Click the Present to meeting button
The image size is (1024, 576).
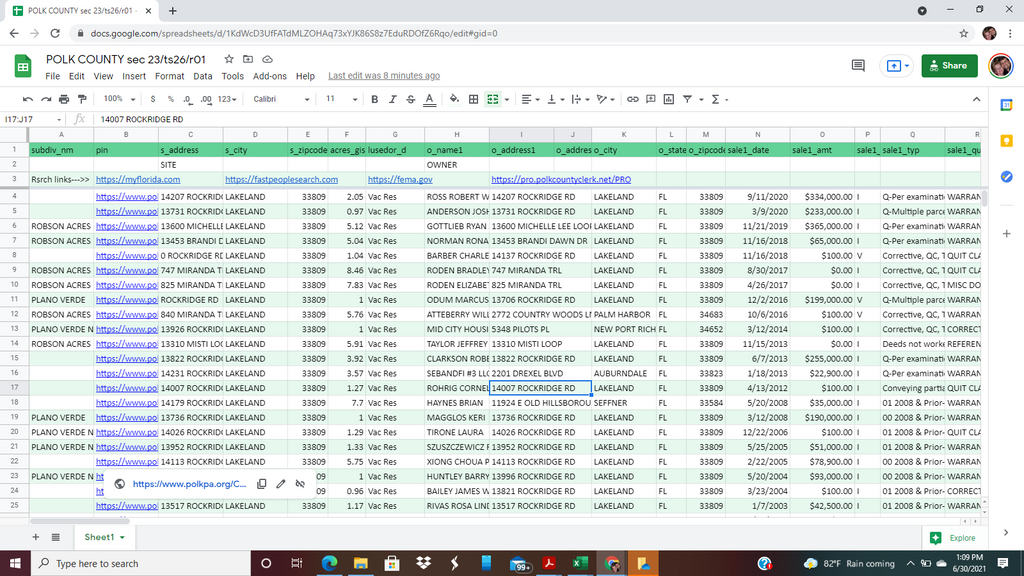point(897,66)
